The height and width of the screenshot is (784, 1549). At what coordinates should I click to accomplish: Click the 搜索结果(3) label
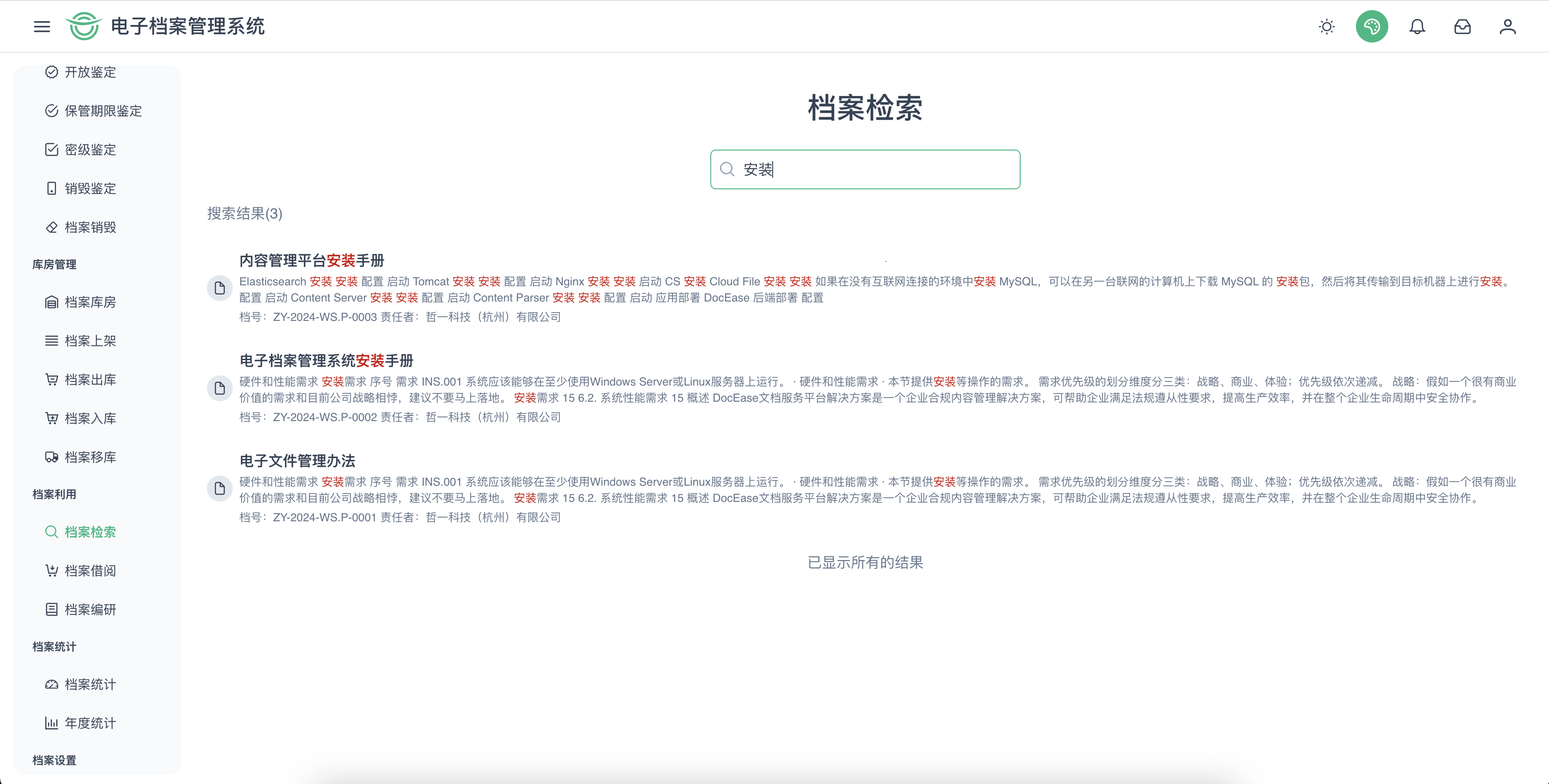coord(245,213)
